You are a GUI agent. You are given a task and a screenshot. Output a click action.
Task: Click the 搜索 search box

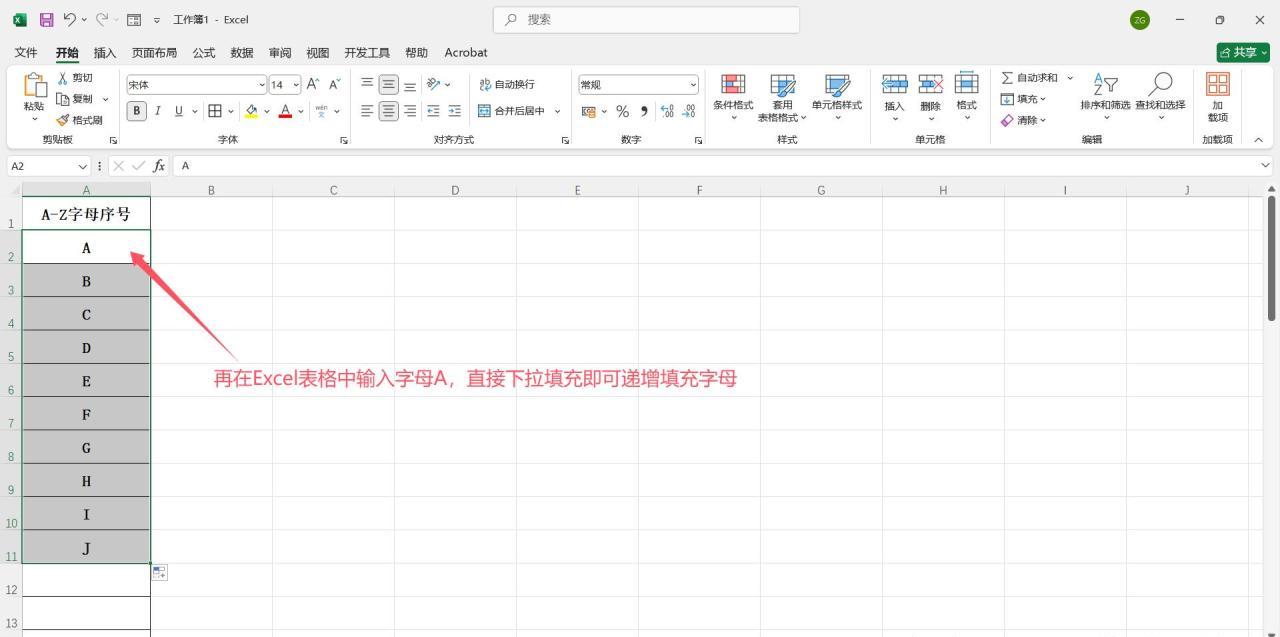pos(646,19)
